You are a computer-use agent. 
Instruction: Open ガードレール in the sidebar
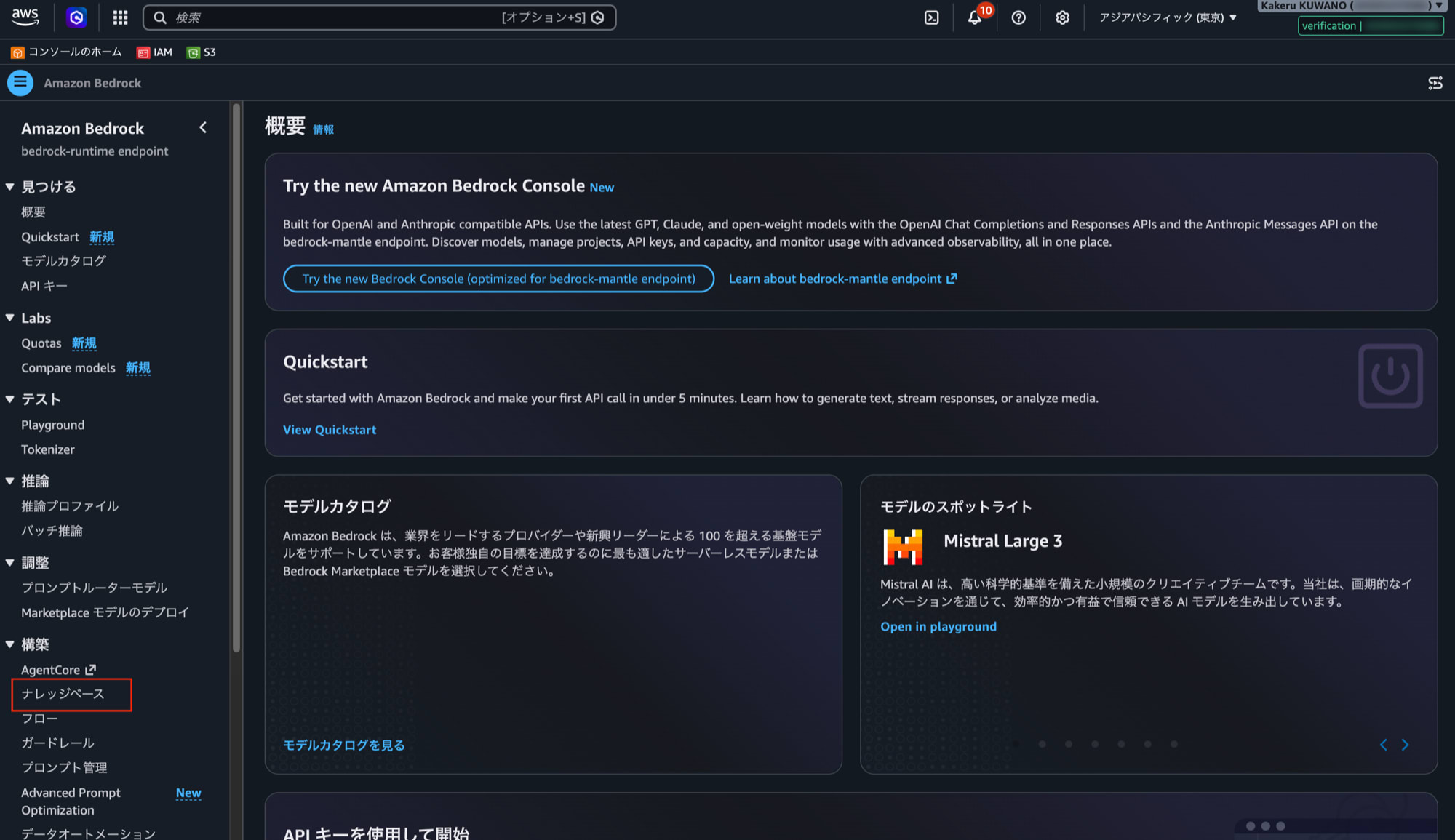point(57,743)
